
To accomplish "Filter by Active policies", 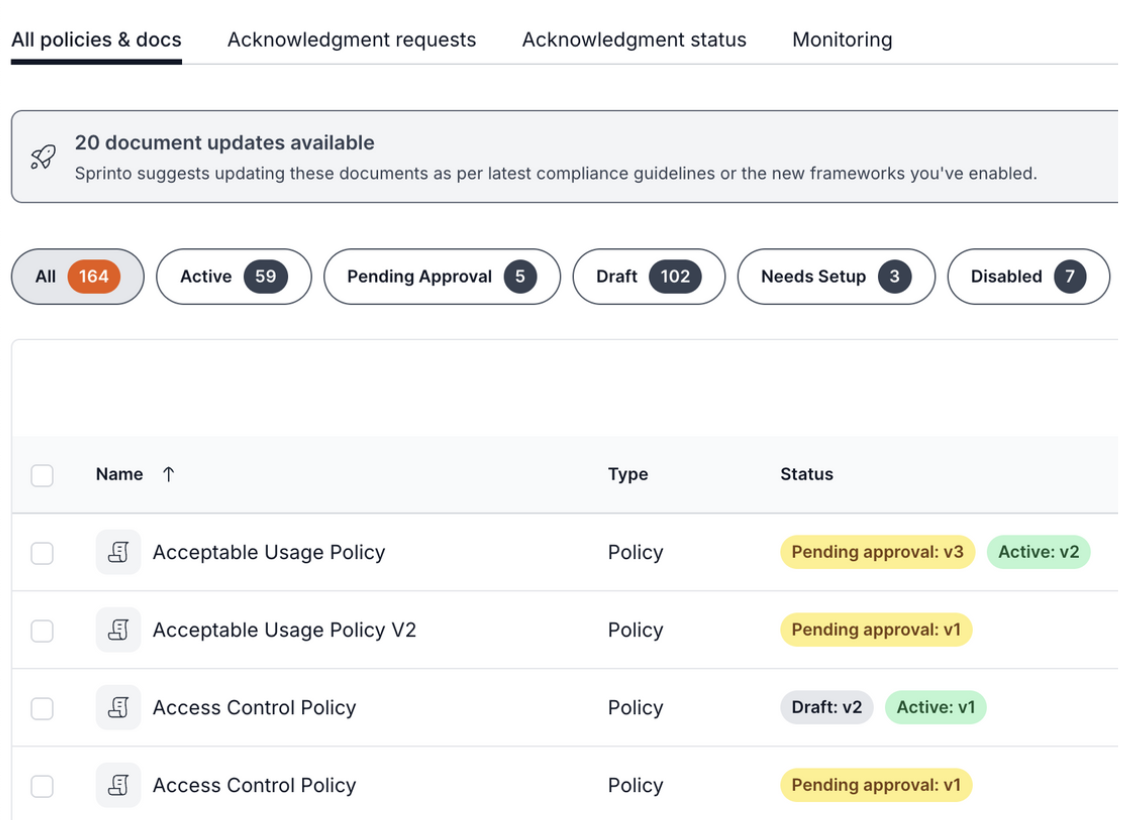I will tap(233, 276).
